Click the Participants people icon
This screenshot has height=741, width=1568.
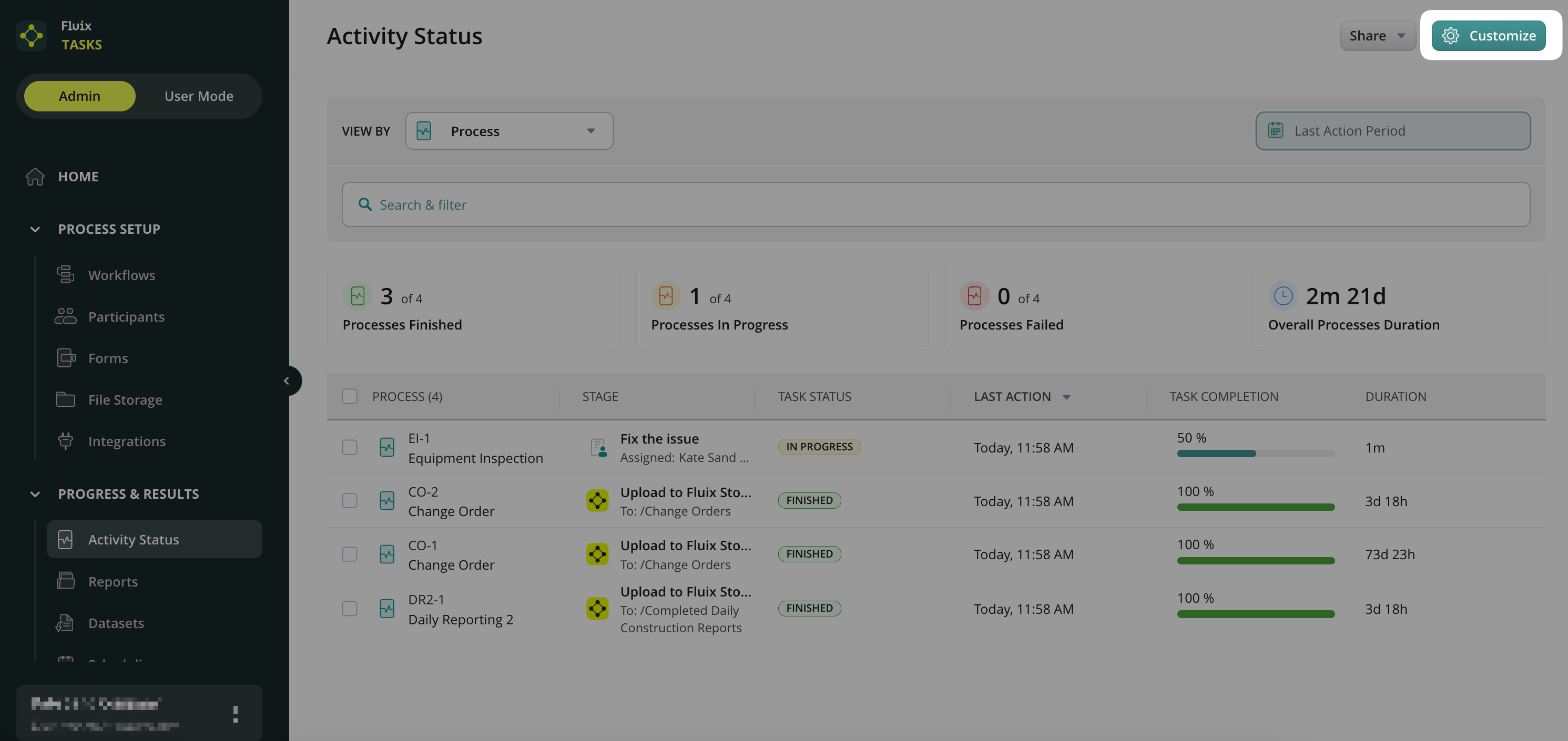tap(65, 316)
